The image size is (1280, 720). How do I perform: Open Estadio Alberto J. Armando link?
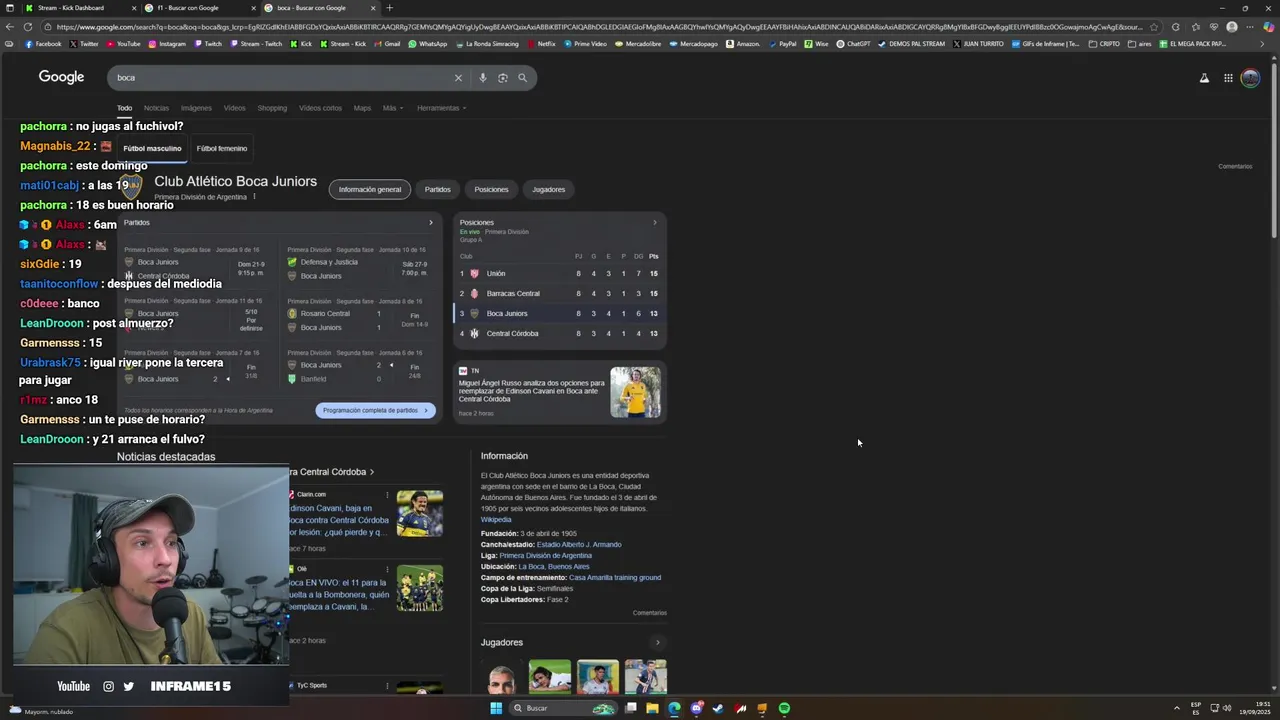(x=579, y=545)
